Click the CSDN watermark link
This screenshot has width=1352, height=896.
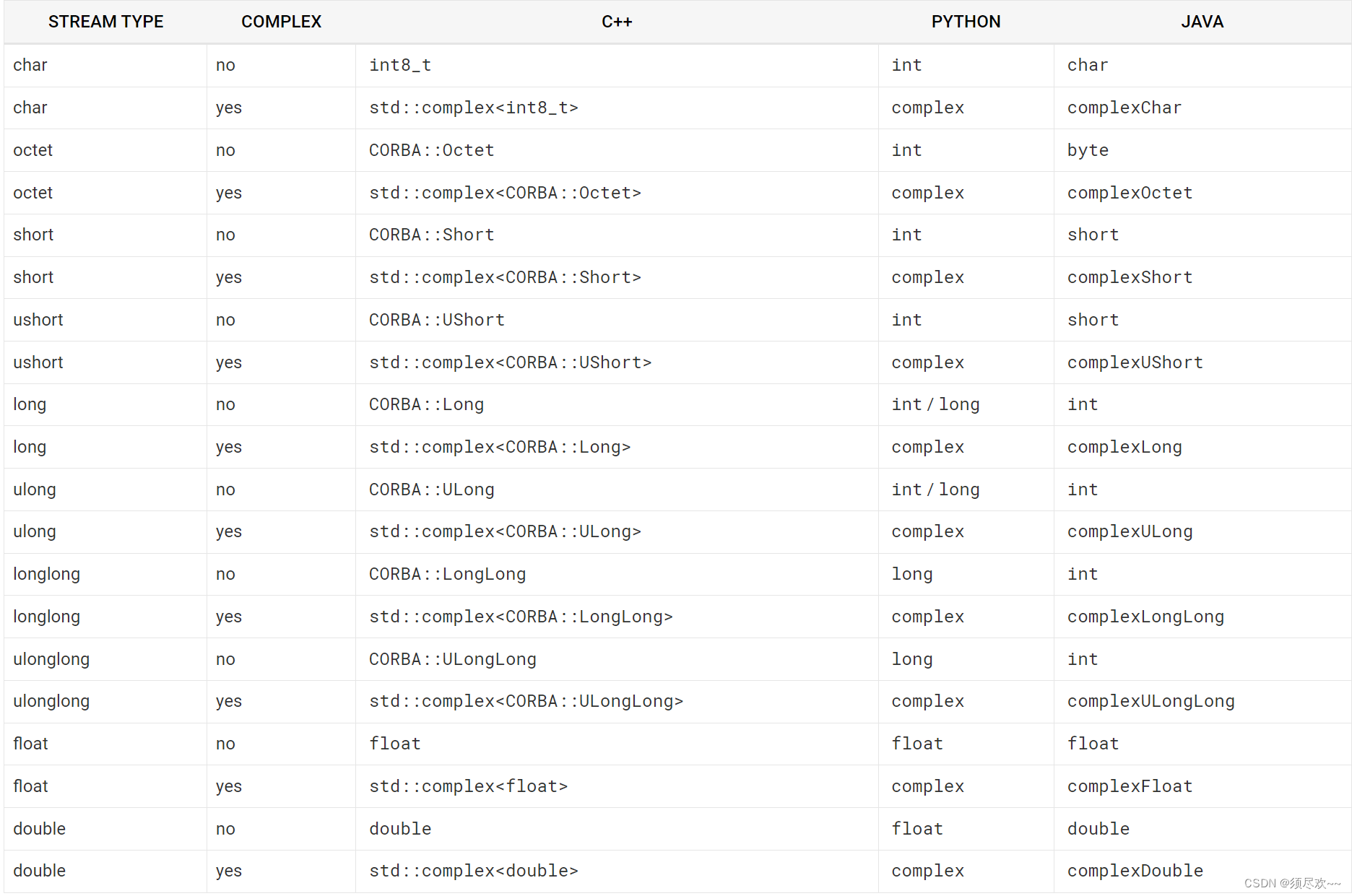(x=1293, y=882)
